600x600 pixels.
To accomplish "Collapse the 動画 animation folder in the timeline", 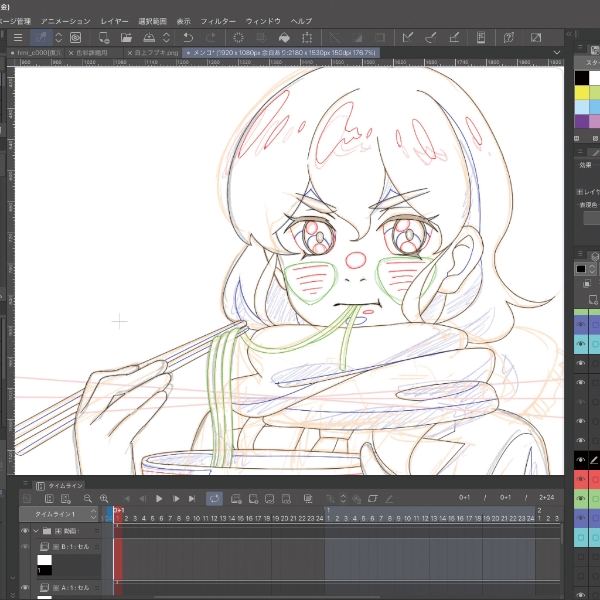I will (x=36, y=531).
